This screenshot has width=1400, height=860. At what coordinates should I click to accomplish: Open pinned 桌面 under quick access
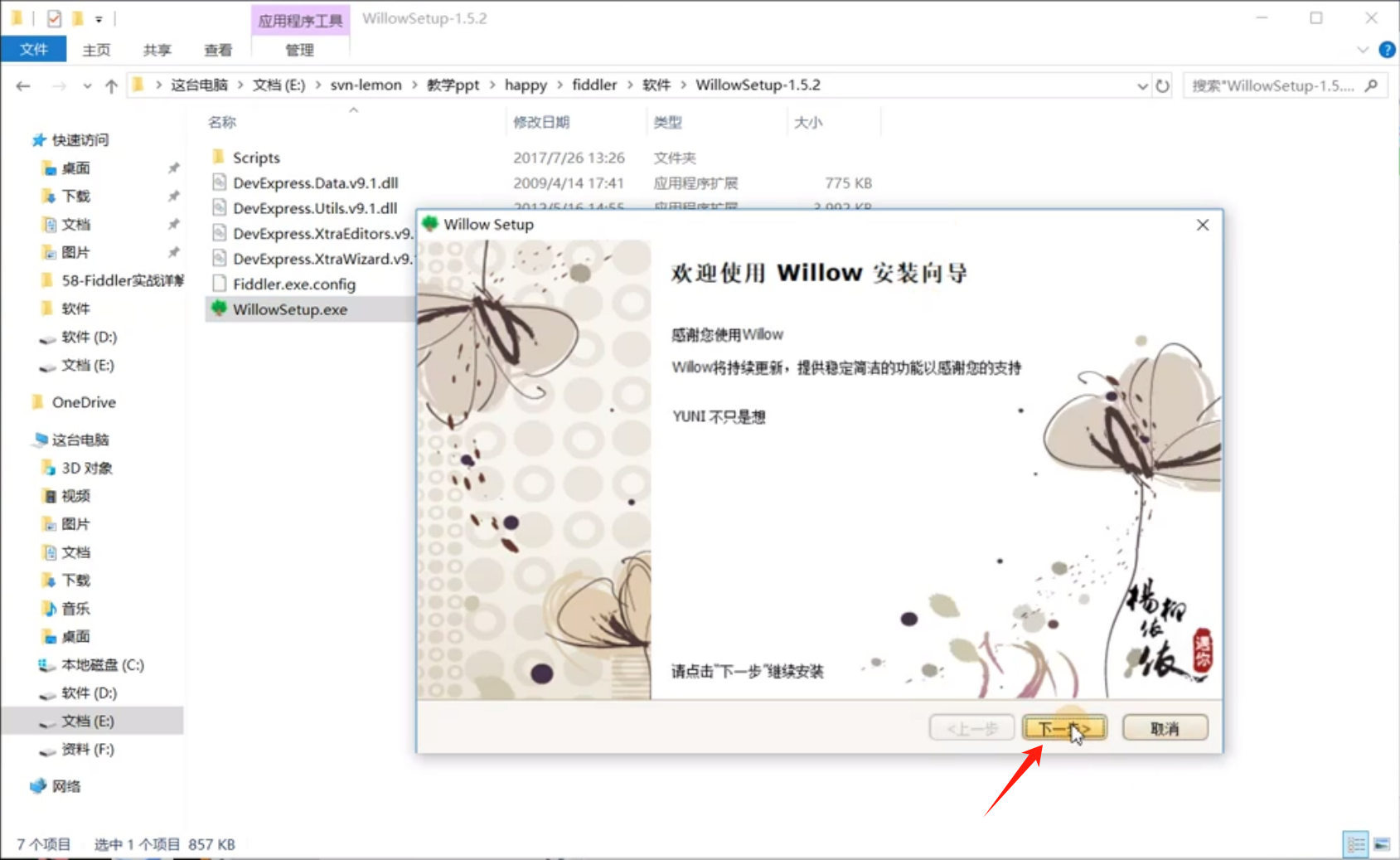click(x=75, y=168)
